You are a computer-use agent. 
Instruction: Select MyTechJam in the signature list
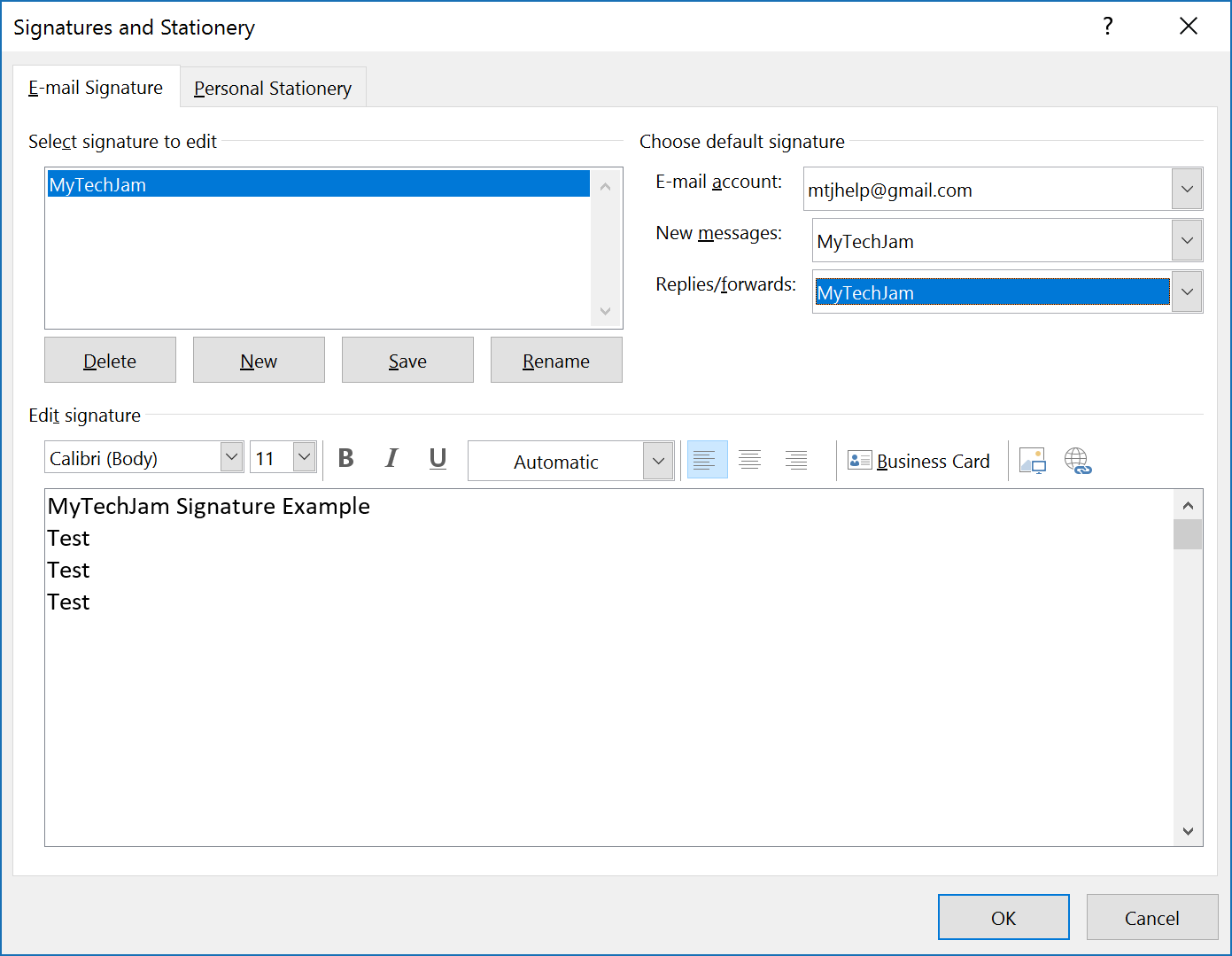[319, 184]
